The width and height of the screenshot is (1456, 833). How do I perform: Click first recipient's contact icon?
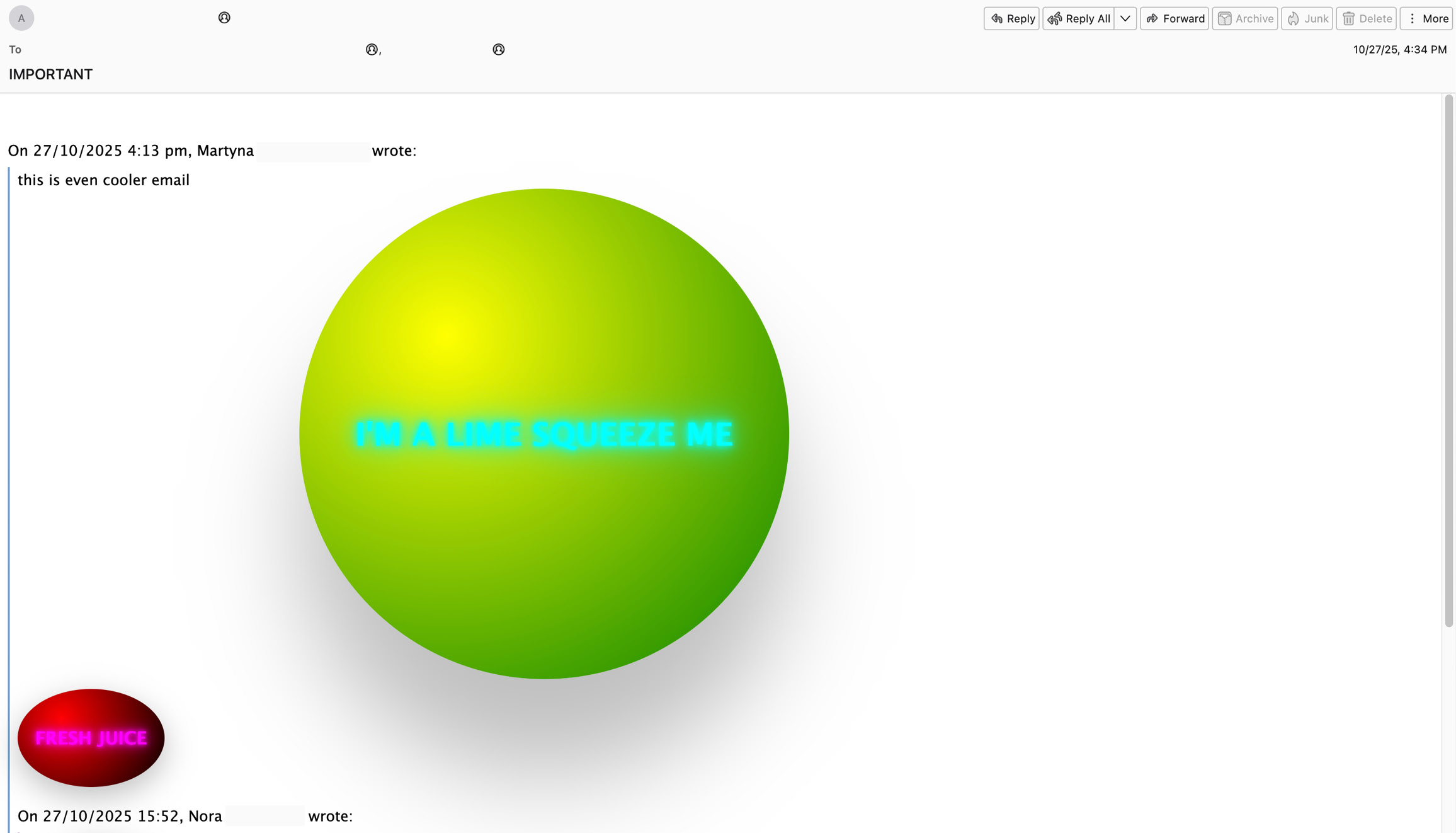coord(372,49)
